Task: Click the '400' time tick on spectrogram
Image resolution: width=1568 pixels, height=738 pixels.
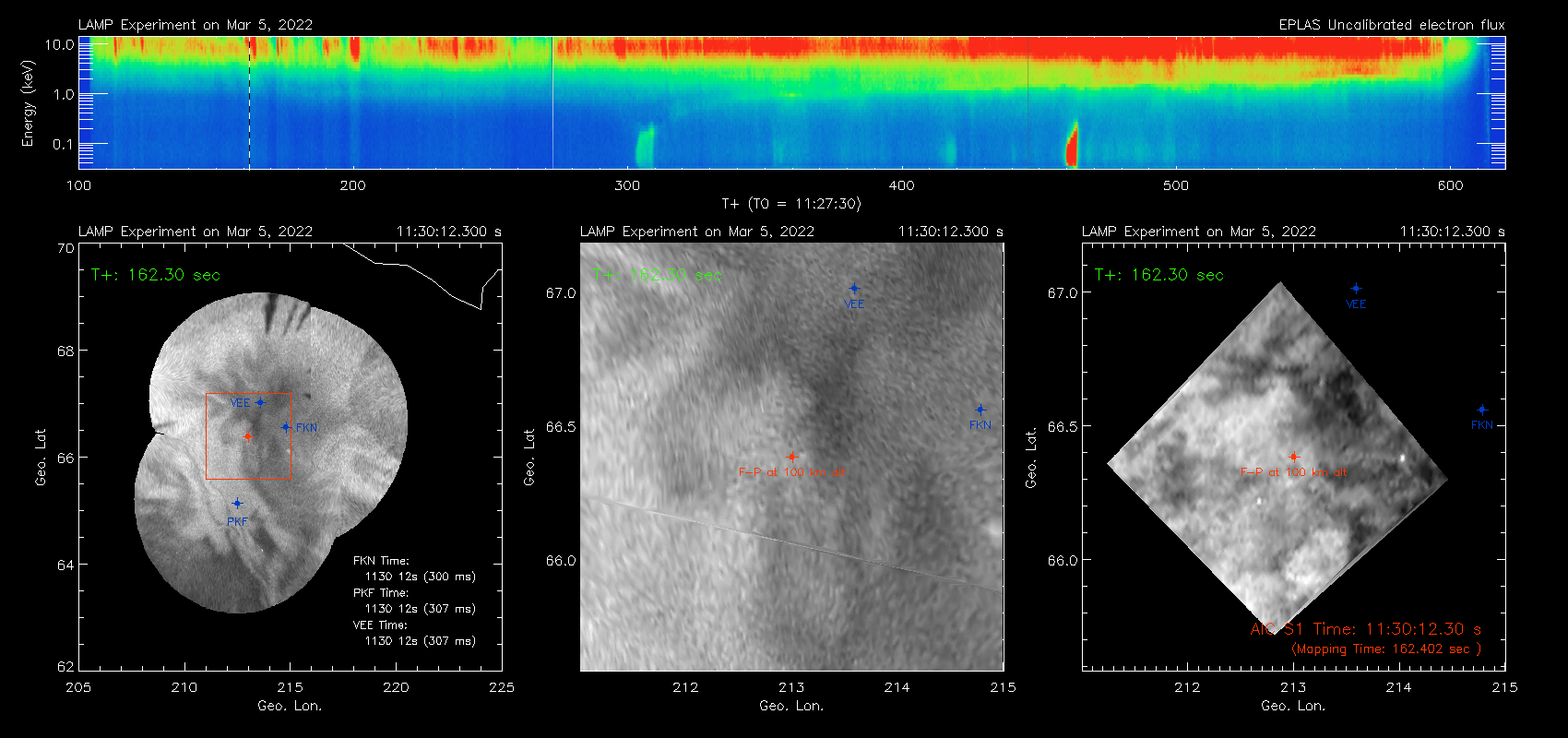Action: pyautogui.click(x=901, y=185)
